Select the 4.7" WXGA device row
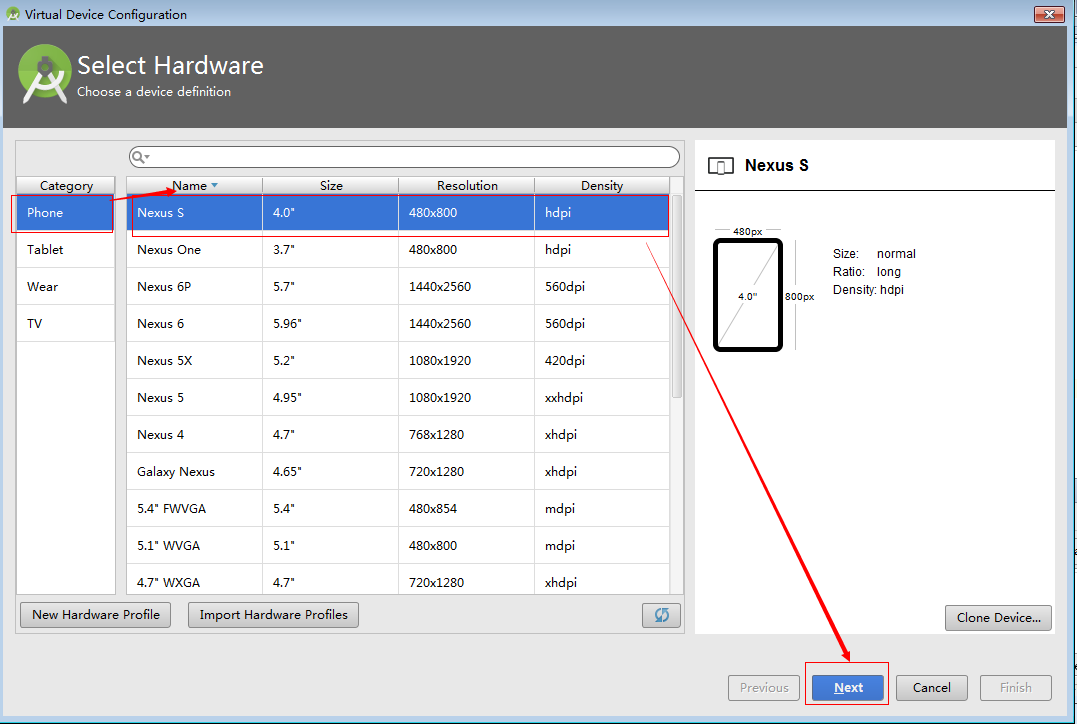Viewport: 1077px width, 724px height. point(398,580)
